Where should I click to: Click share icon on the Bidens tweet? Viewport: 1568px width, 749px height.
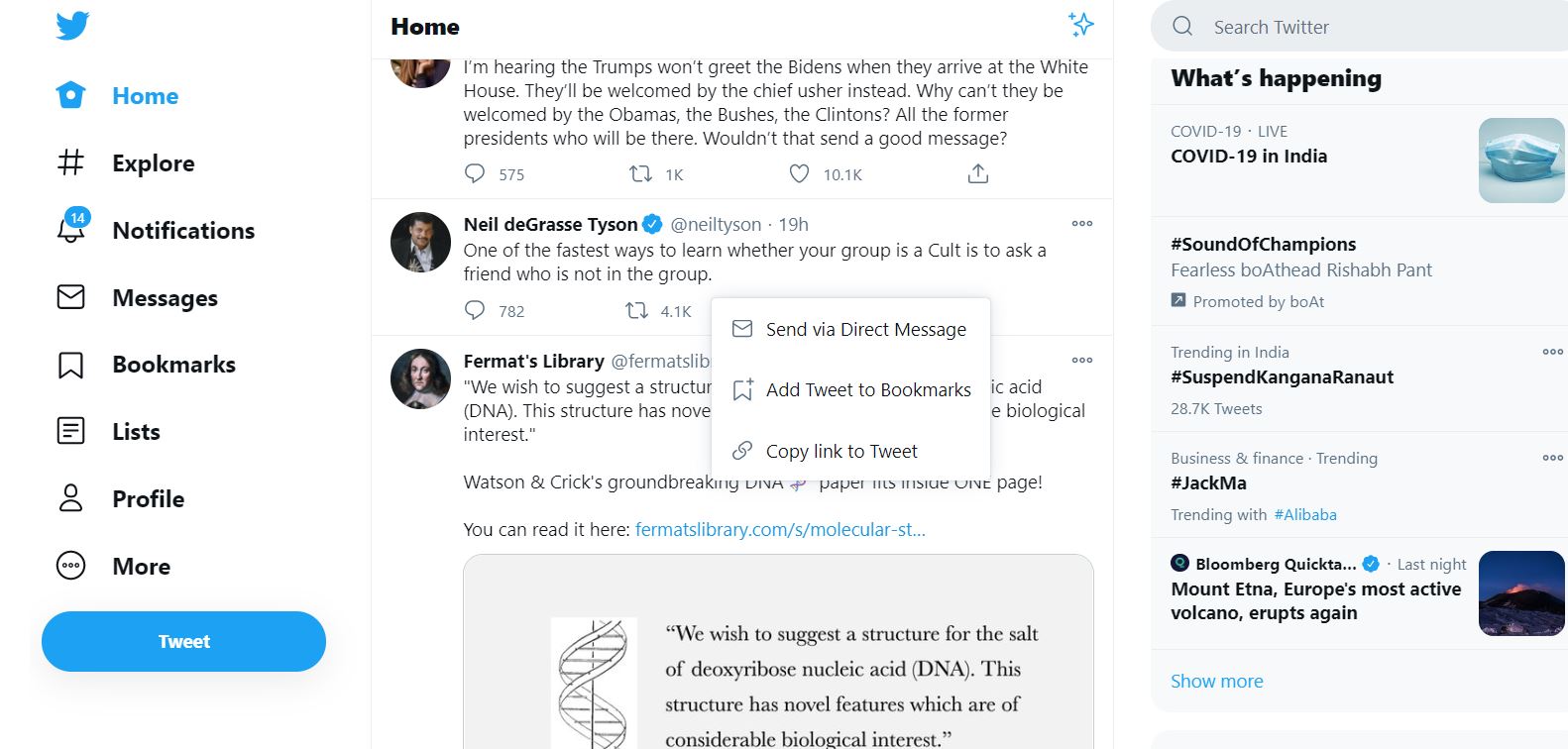978,174
